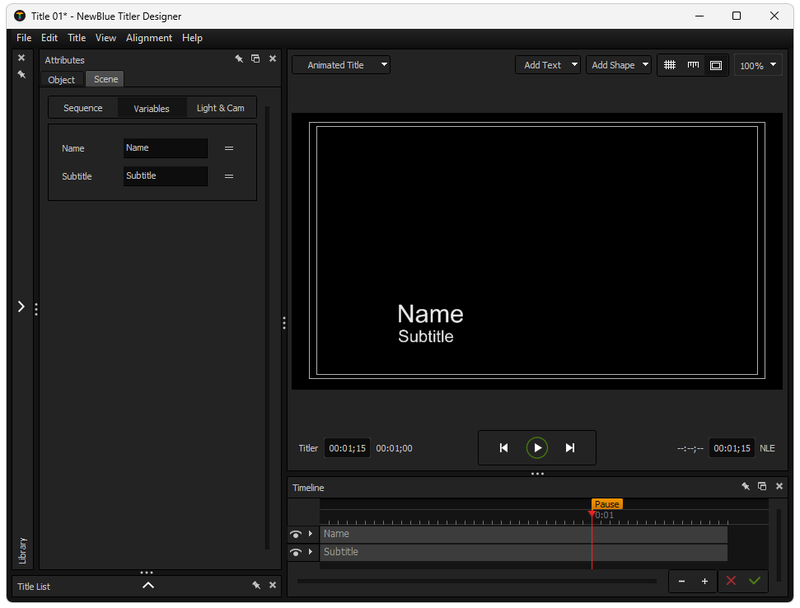
Task: Open the Animated Title dropdown
Action: click(341, 65)
